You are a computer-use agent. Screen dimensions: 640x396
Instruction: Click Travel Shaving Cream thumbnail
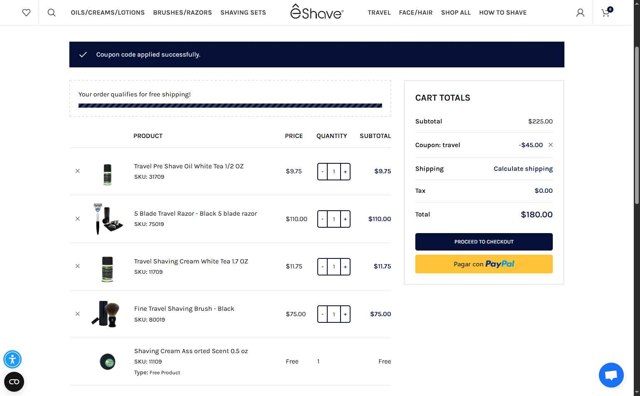(107, 269)
